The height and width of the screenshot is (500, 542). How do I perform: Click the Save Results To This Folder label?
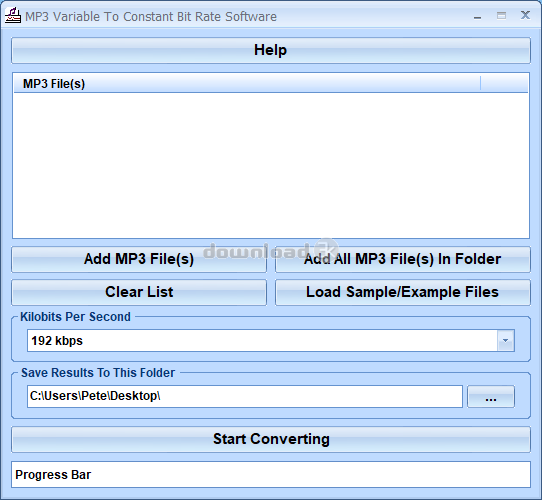pyautogui.click(x=98, y=373)
